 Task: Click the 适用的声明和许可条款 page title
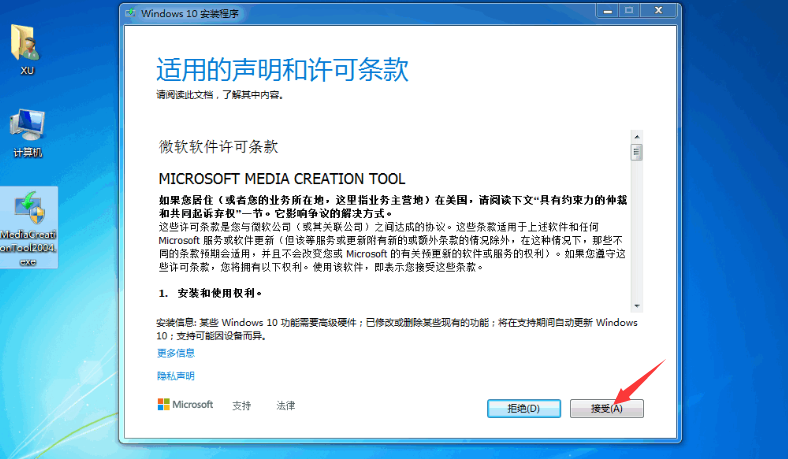(x=282, y=70)
